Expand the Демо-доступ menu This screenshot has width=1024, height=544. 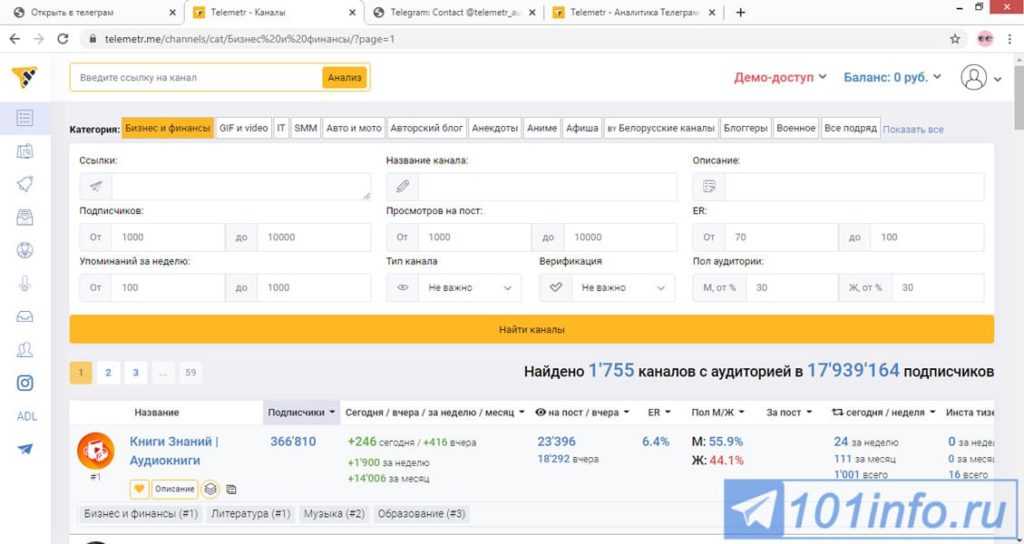(780, 77)
